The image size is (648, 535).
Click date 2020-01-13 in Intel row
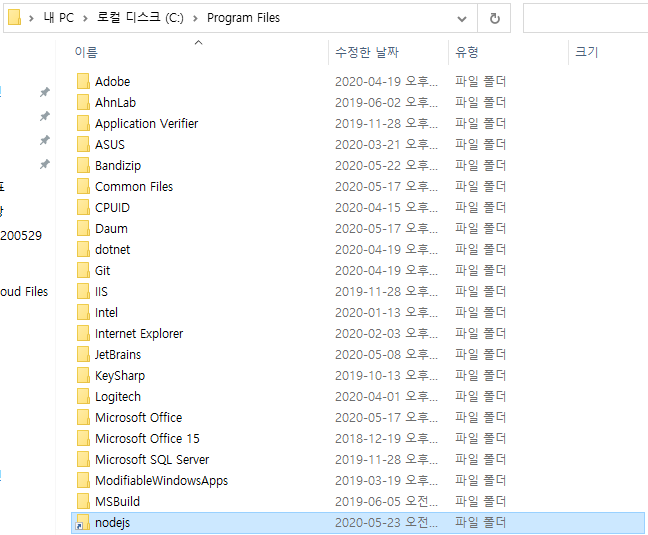pos(386,313)
